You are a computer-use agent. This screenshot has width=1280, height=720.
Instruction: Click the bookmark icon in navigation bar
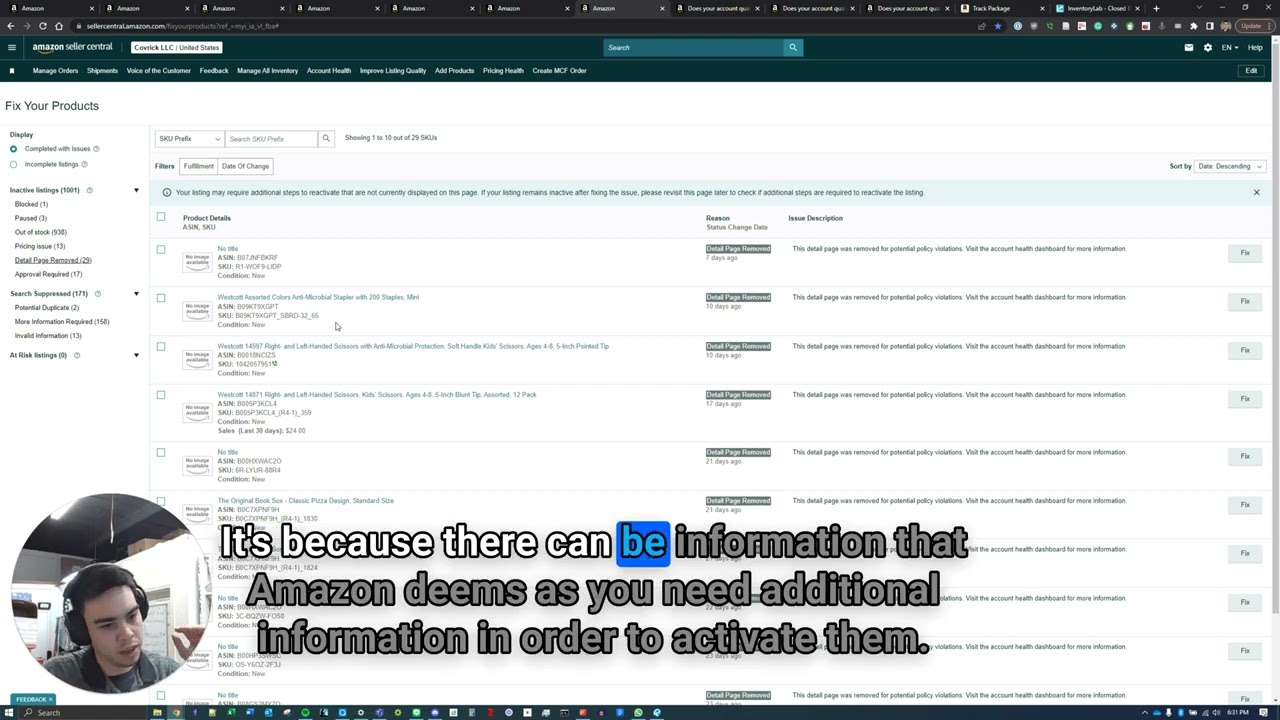click(x=12, y=71)
